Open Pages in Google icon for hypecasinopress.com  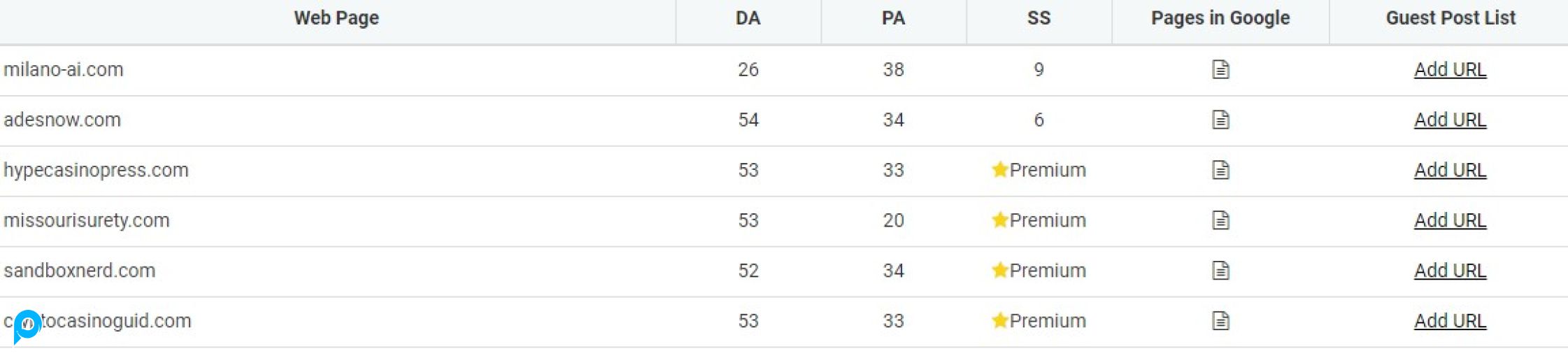click(1220, 170)
